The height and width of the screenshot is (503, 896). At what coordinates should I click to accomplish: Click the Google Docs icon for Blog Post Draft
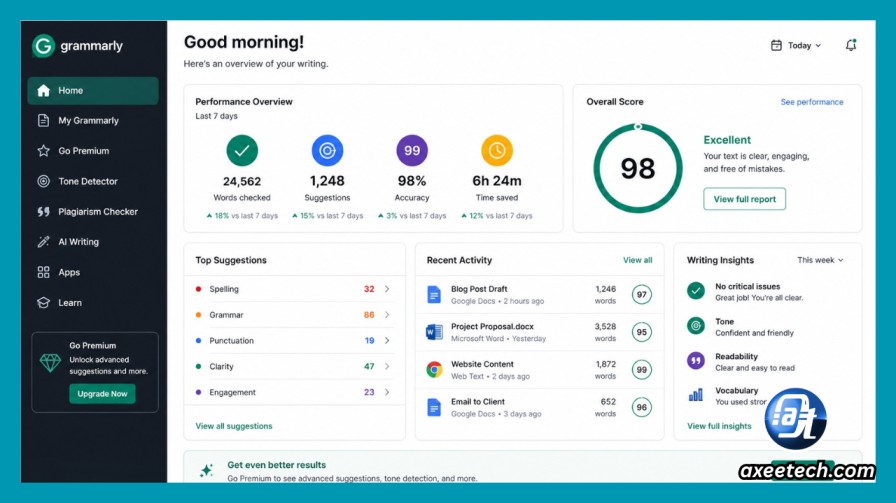click(434, 294)
